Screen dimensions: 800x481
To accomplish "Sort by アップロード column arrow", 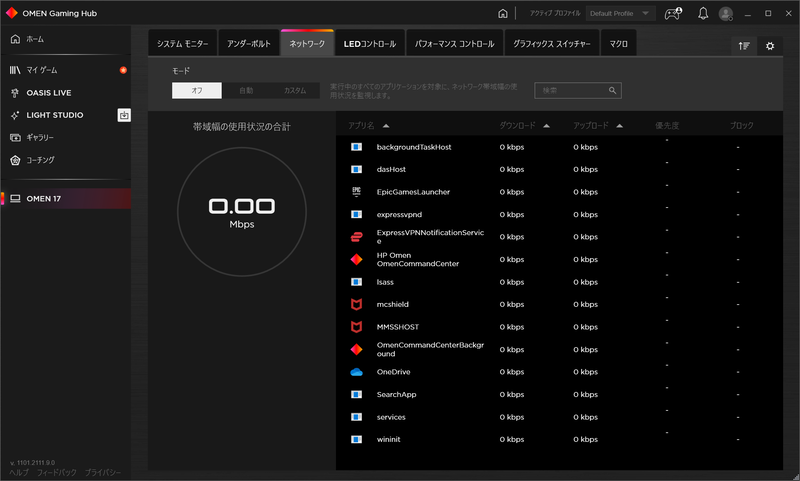I will [x=619, y=126].
